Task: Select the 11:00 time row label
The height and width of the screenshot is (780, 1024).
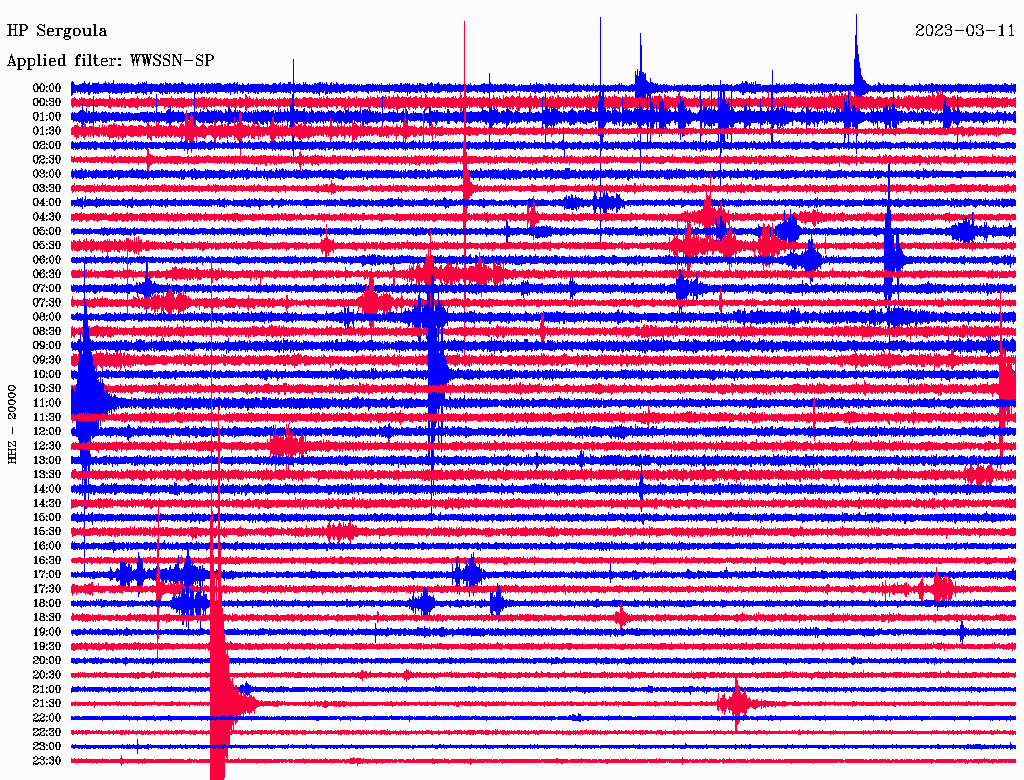Action: coord(47,403)
